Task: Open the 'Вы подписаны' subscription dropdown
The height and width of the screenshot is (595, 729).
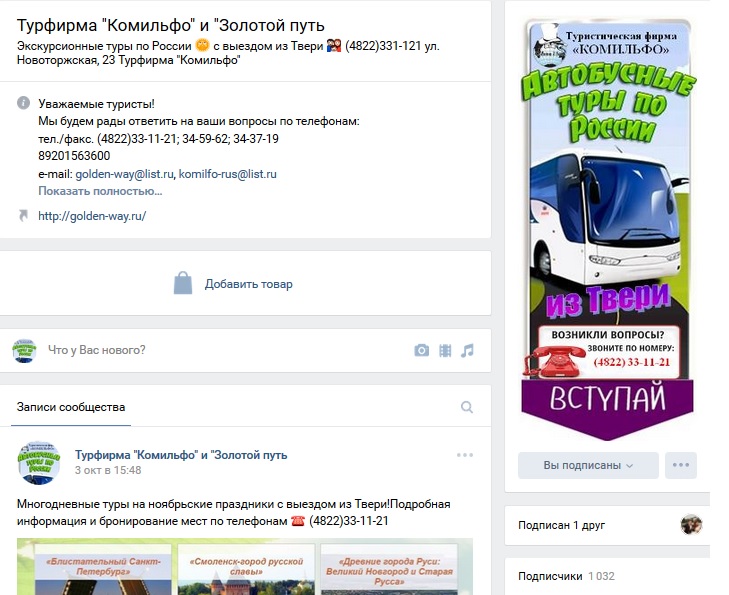Action: click(x=588, y=465)
